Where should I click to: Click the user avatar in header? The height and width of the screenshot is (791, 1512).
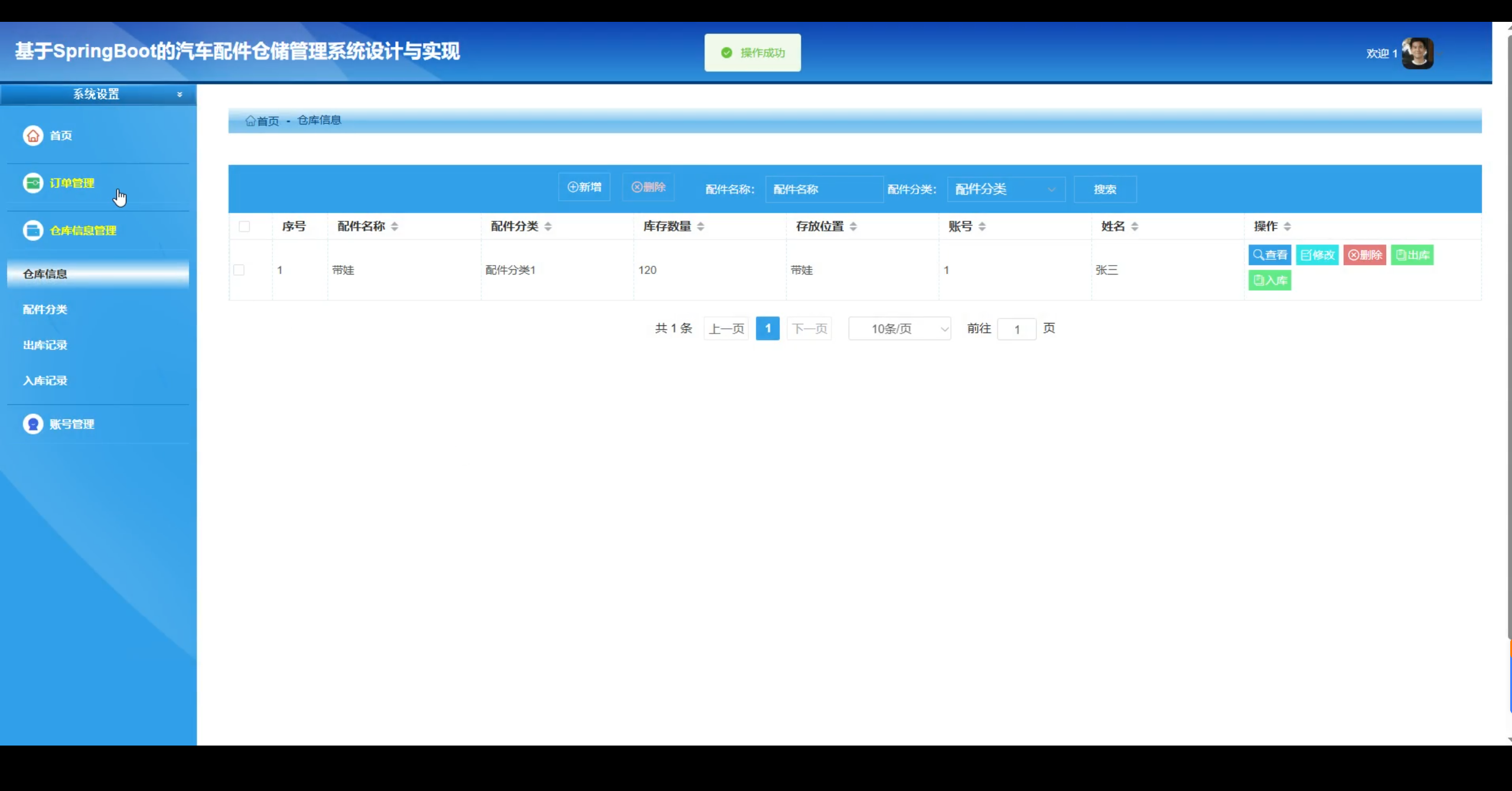(1417, 54)
